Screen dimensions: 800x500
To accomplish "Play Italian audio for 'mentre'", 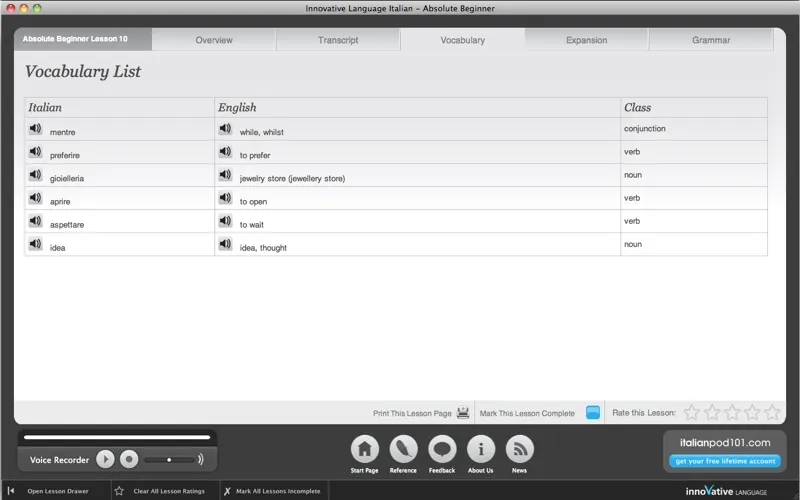I will [x=35, y=129].
